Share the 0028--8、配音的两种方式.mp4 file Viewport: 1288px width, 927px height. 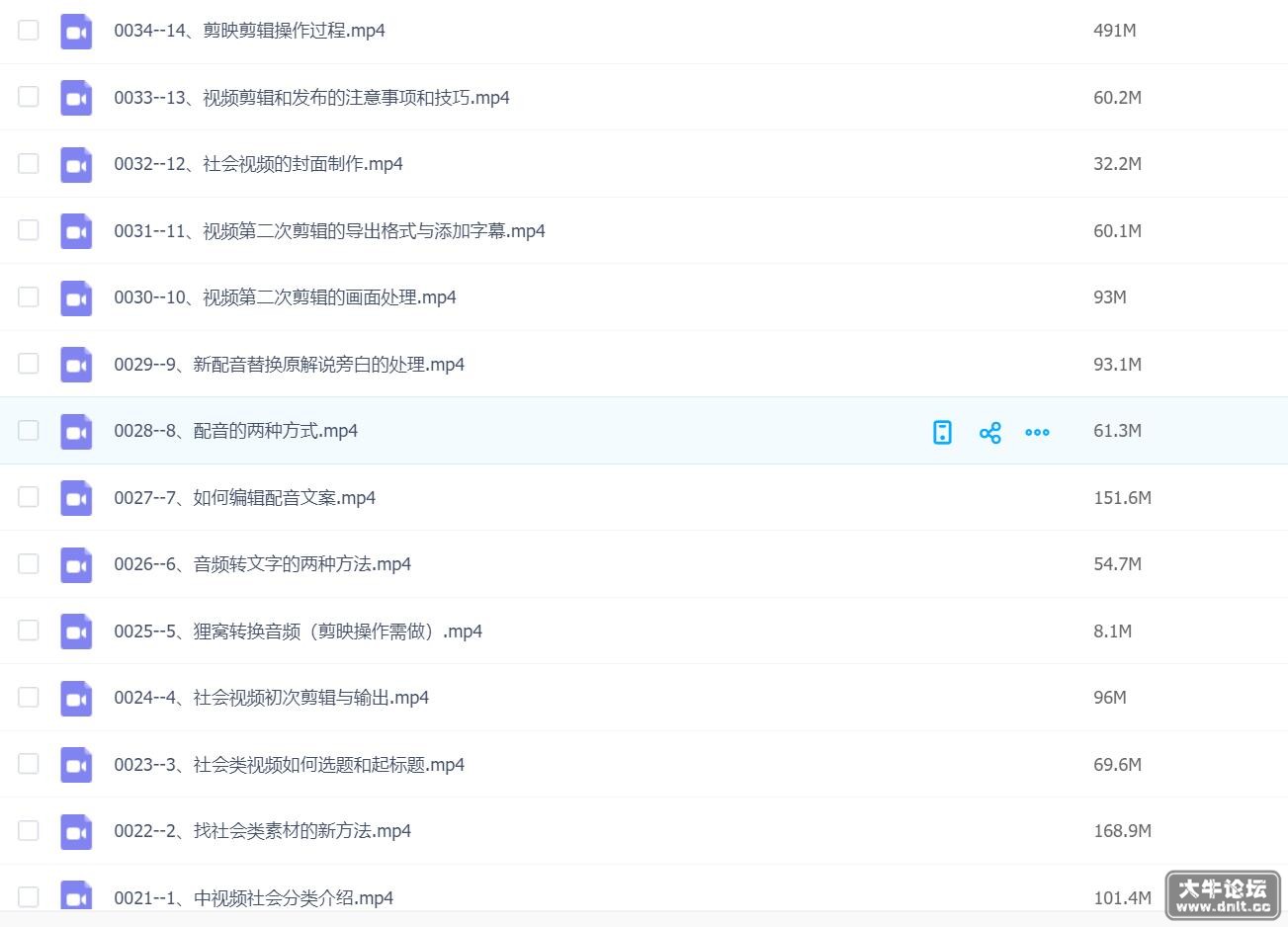tap(989, 432)
